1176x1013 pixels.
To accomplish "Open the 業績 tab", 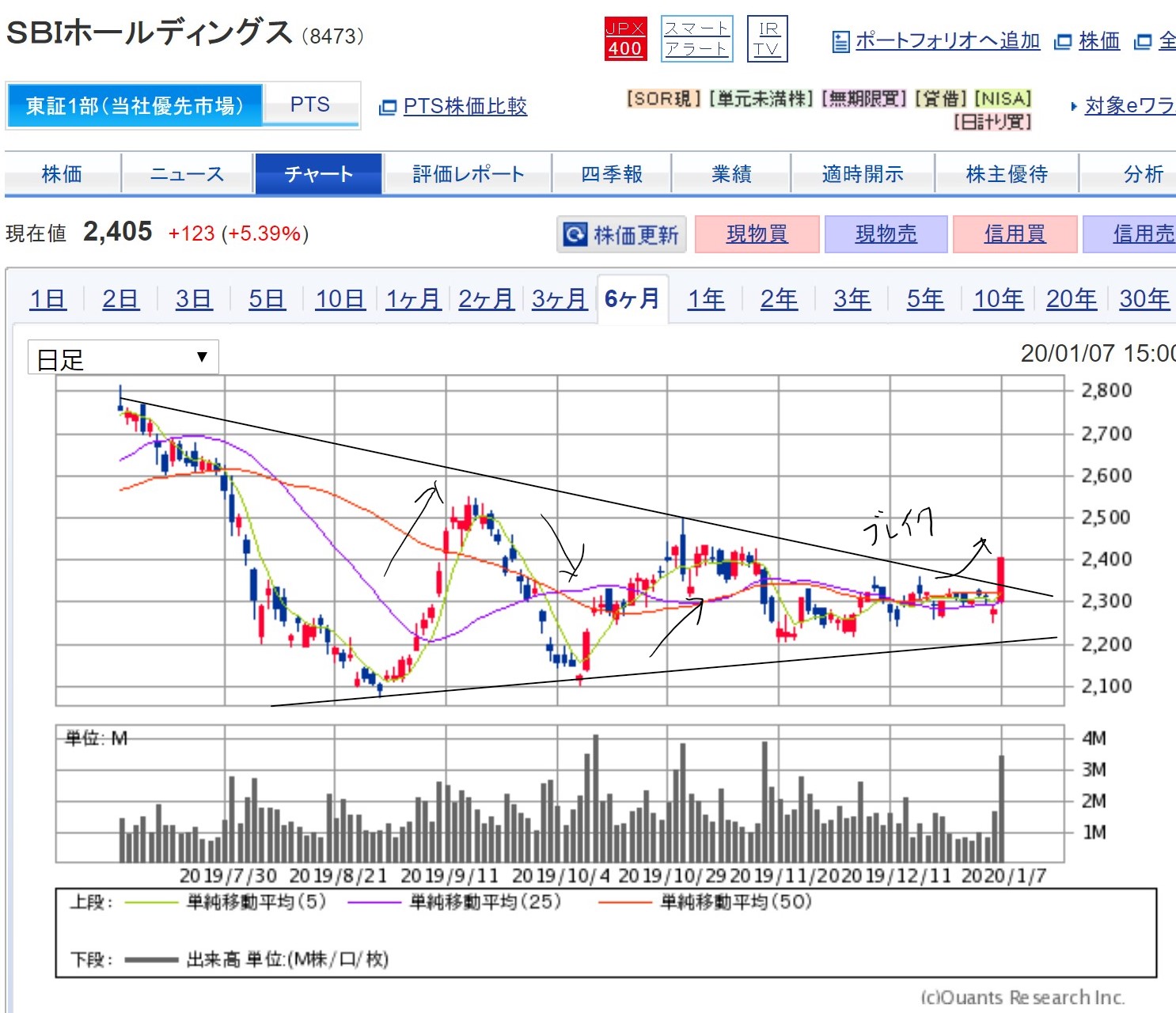I will (731, 173).
